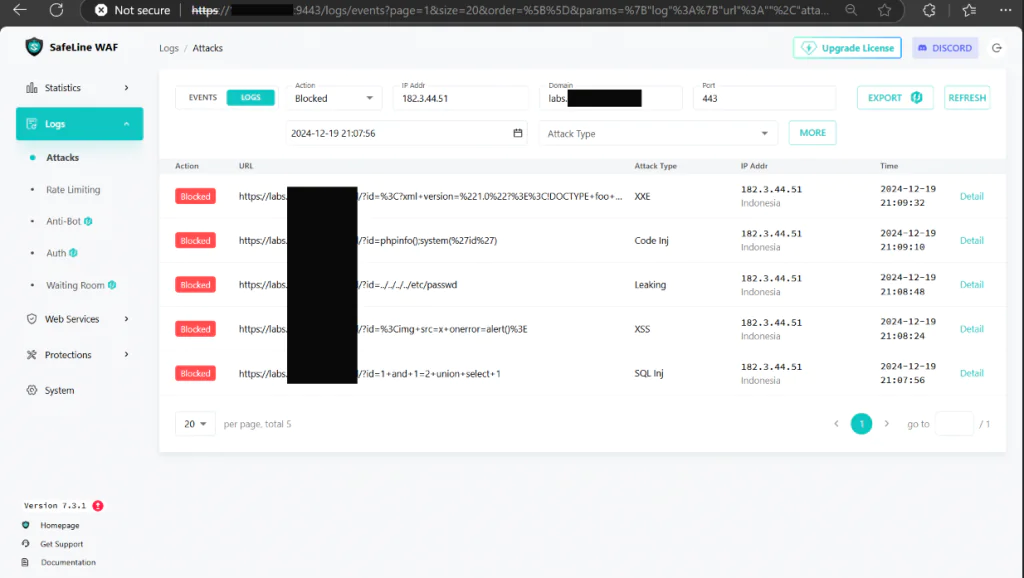This screenshot has width=1024, height=578.
Task: Open the Anti-Bot submenu item
Action: pos(63,221)
